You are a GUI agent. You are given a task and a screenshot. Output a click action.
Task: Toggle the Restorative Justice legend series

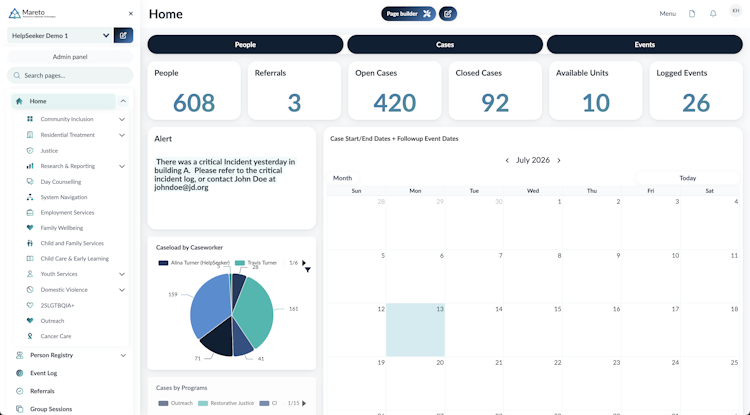(x=226, y=404)
